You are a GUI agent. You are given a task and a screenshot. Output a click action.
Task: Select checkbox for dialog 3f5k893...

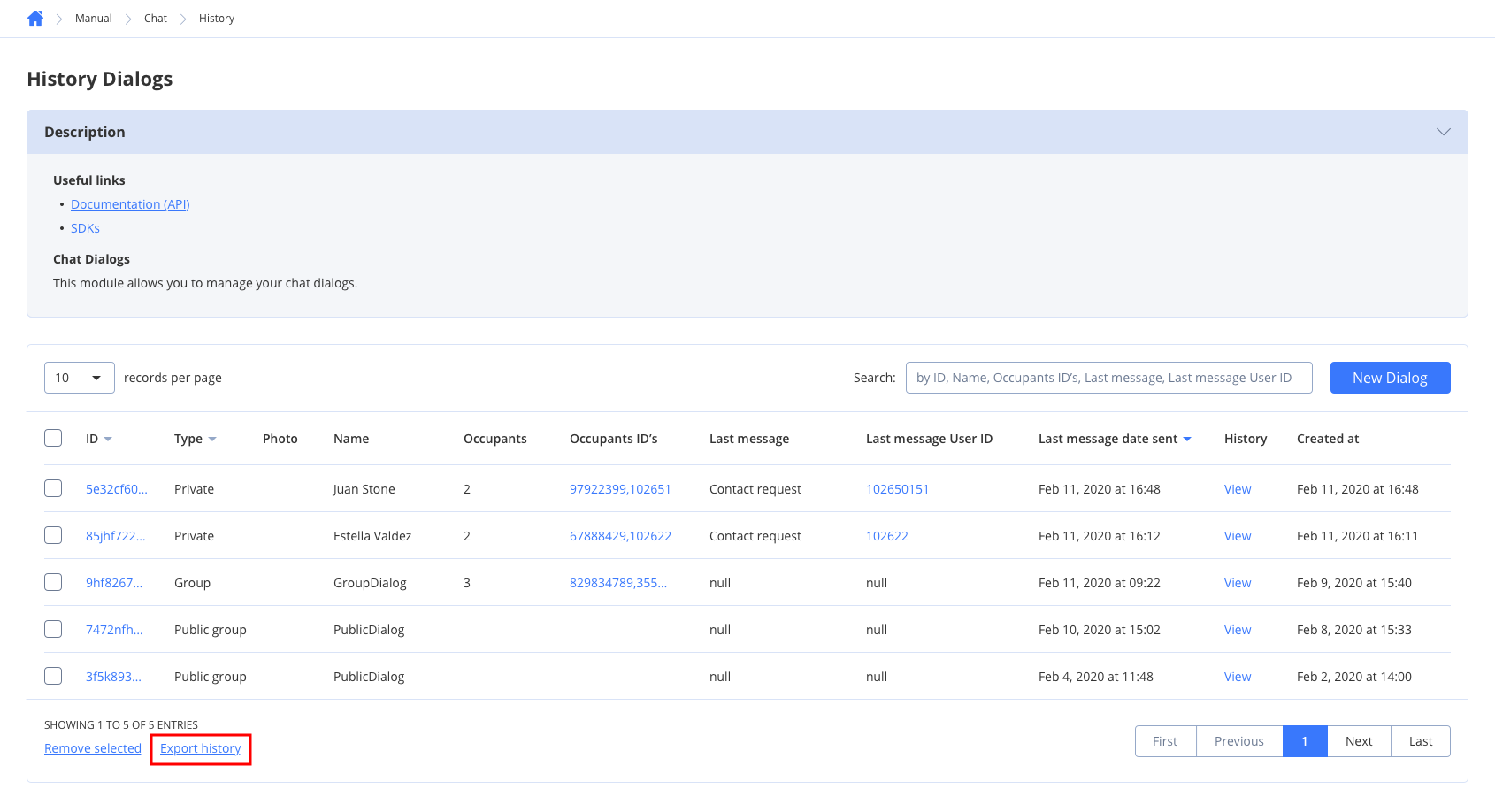point(53,676)
